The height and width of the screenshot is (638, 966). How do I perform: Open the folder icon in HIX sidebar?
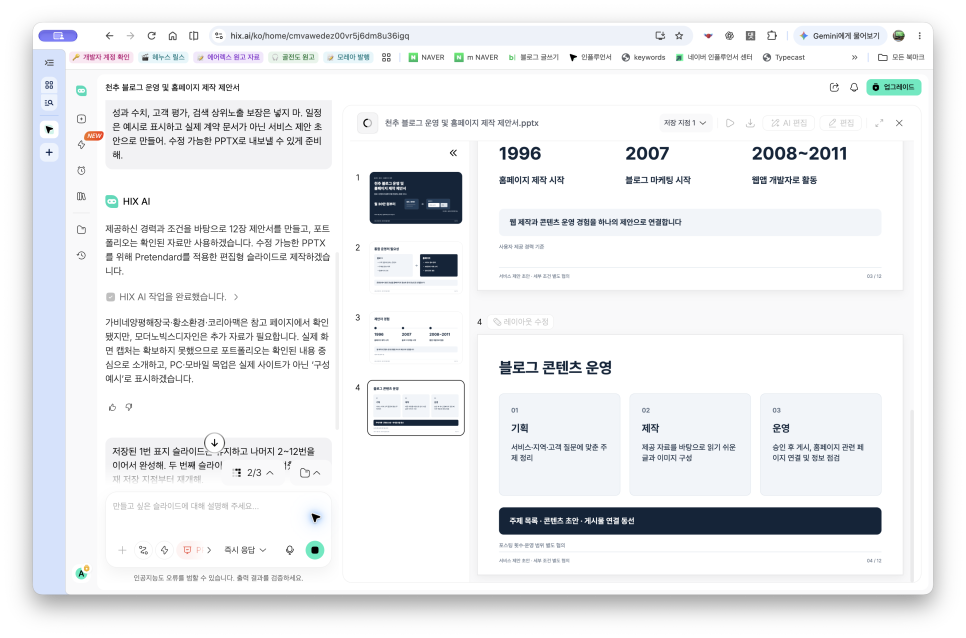pyautogui.click(x=81, y=230)
